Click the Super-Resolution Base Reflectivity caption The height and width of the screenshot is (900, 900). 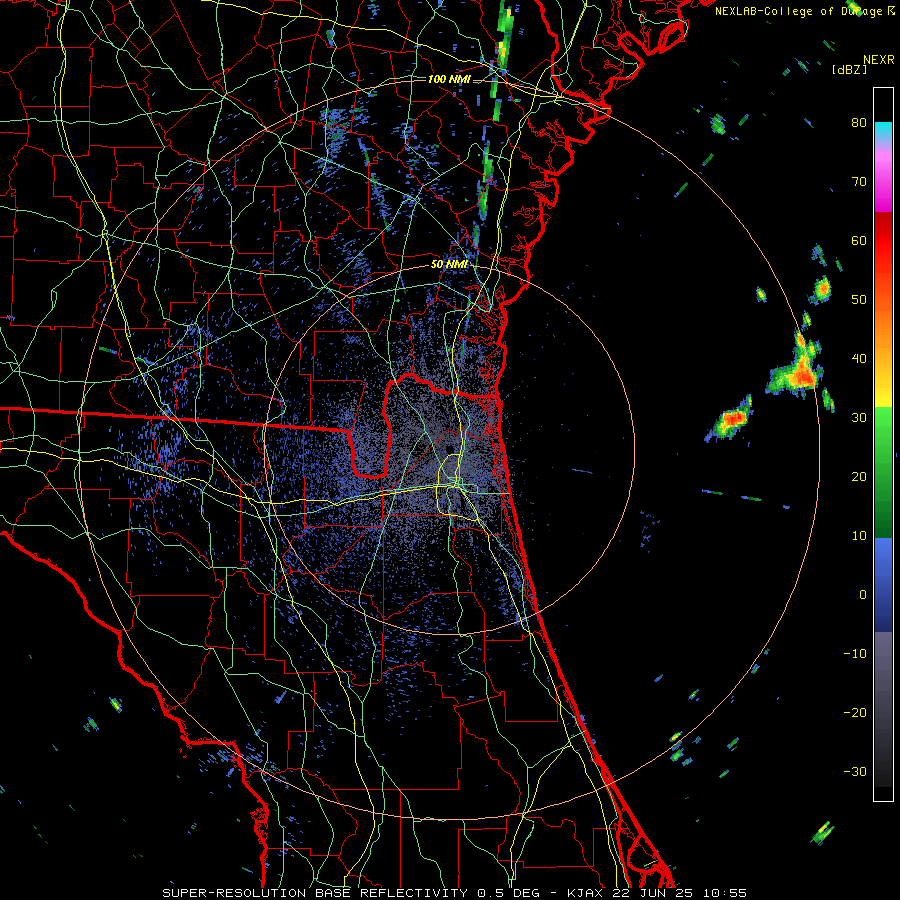pyautogui.click(x=454, y=893)
